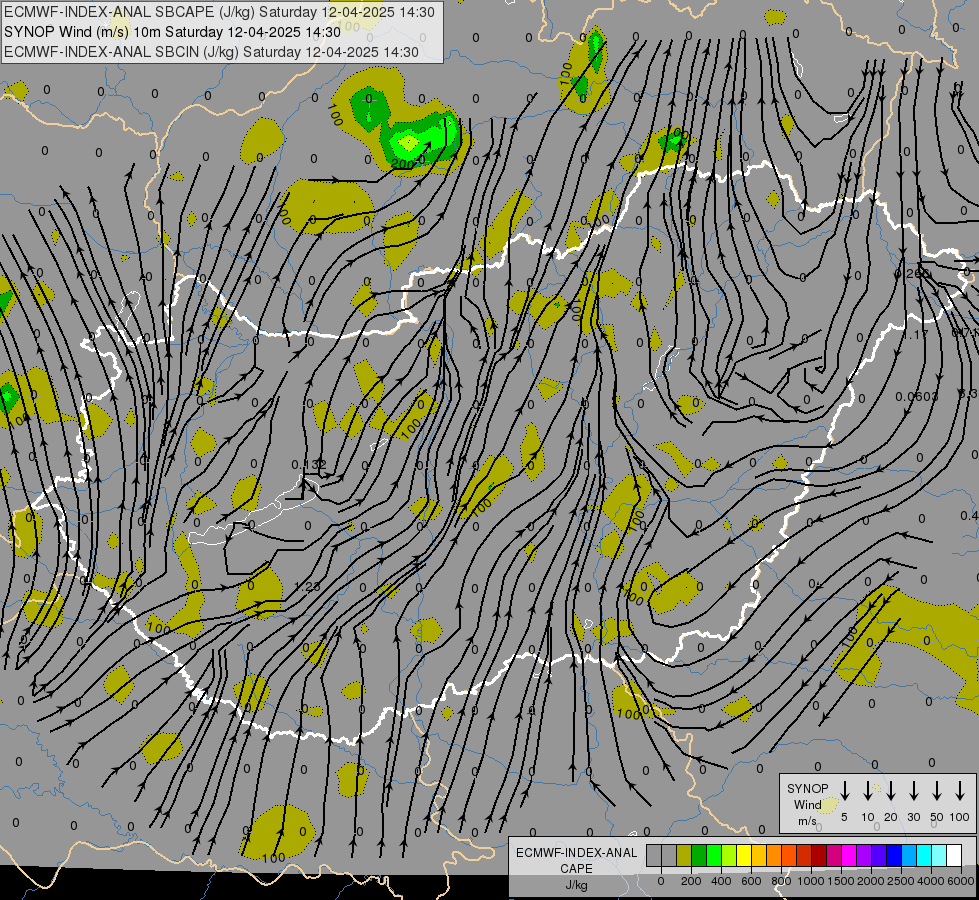Click the SBCIN title line
This screenshot has height=900, width=979.
211,52
